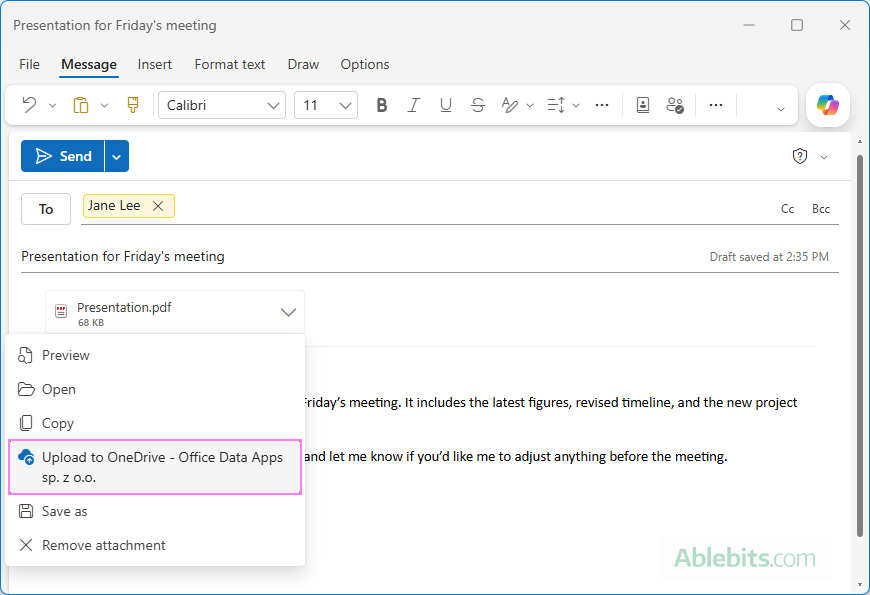Click the scroll down arrow
Screen dimensions: 870x595
(x=860, y=586)
